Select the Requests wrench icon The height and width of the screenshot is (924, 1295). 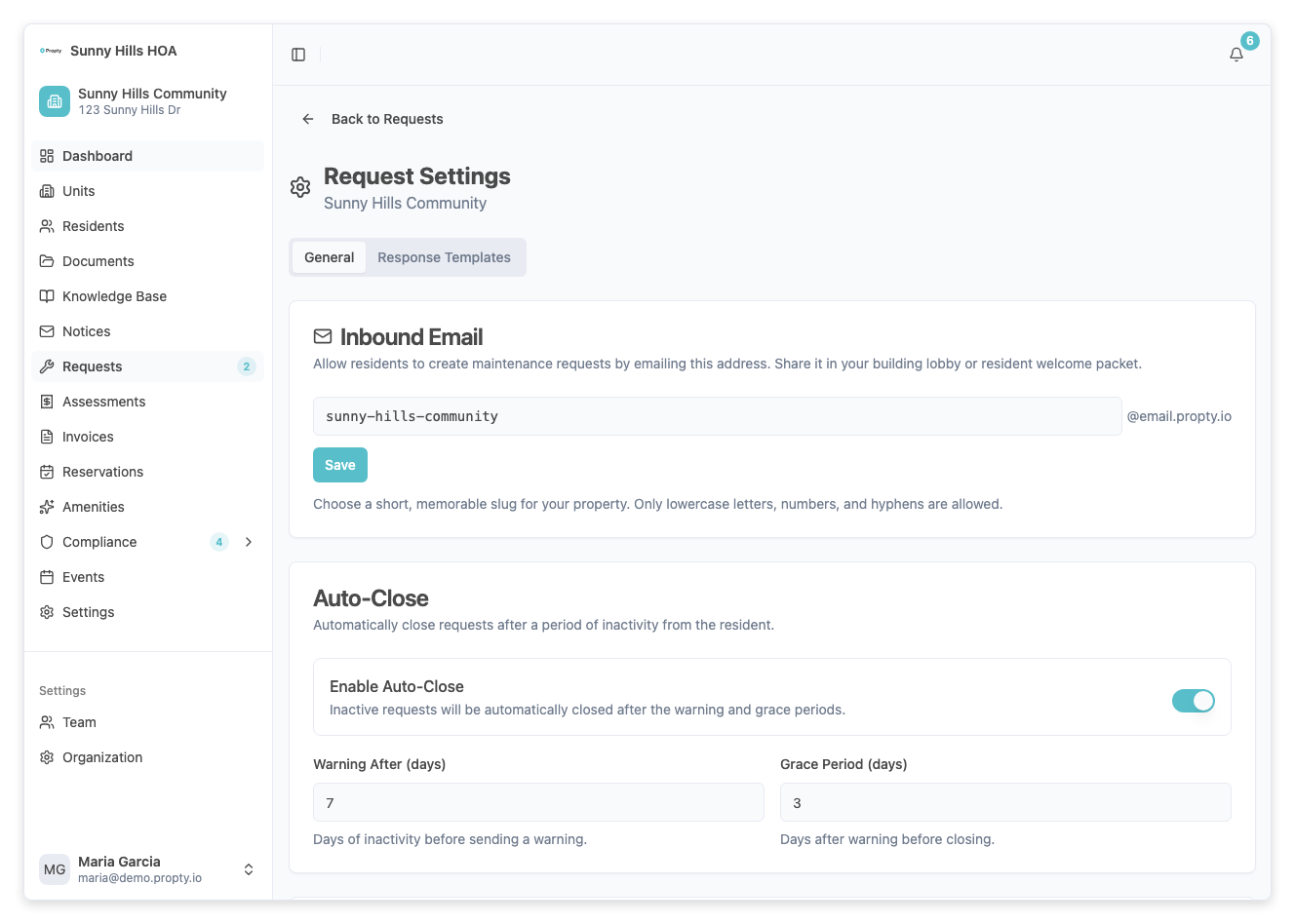click(47, 366)
